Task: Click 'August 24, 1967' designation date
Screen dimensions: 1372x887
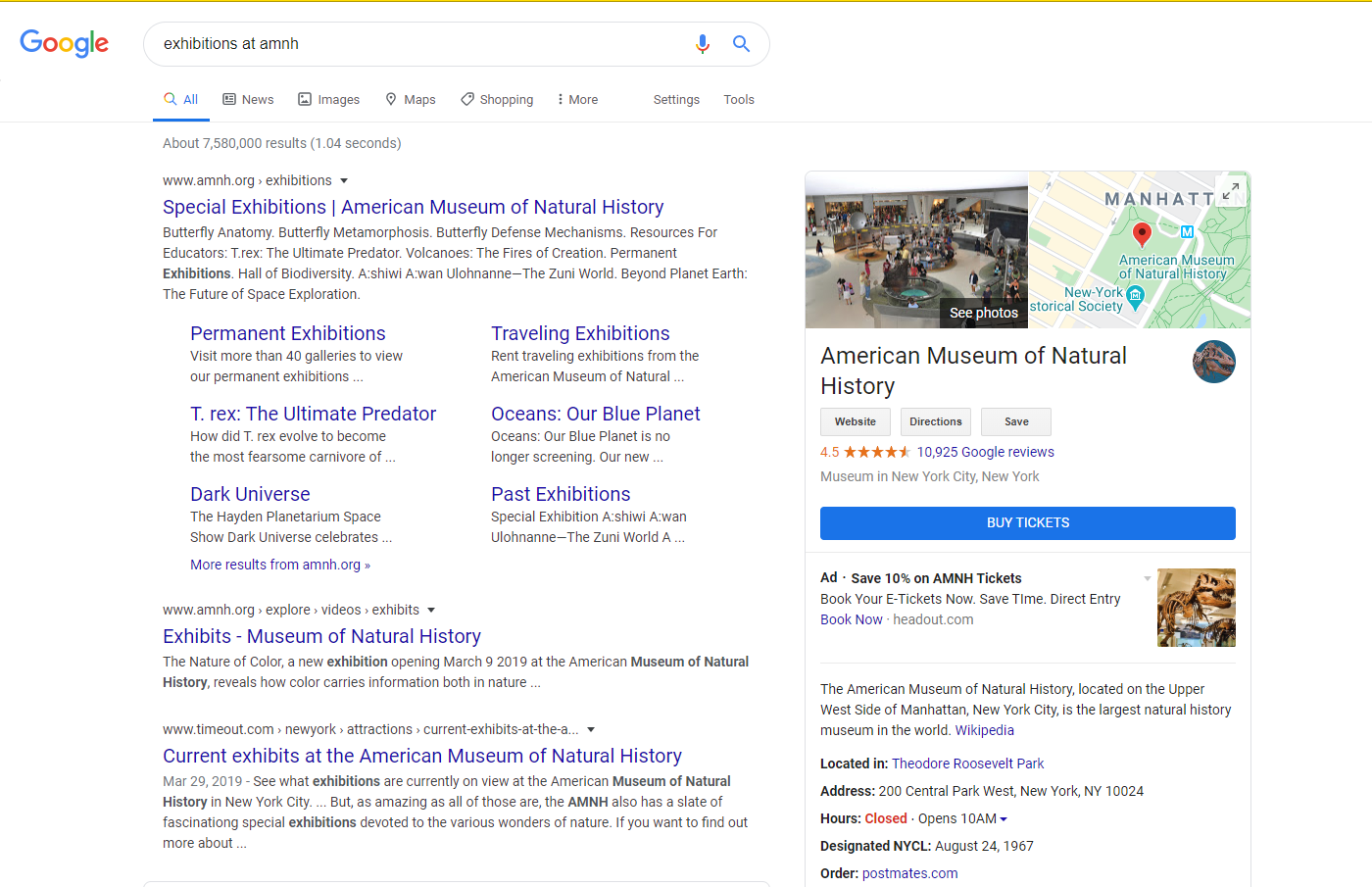Action: (984, 846)
